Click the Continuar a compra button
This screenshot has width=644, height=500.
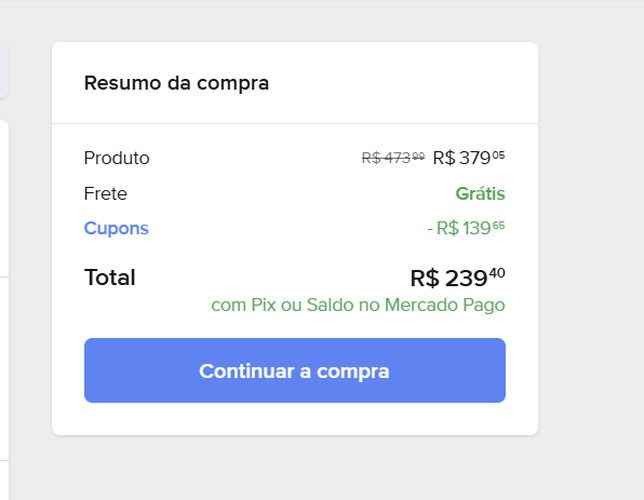pos(294,371)
